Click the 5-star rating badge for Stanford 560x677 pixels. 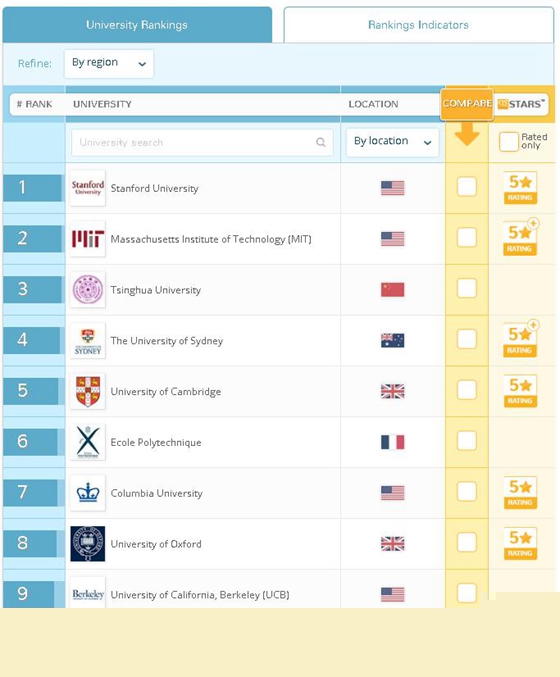click(x=520, y=188)
